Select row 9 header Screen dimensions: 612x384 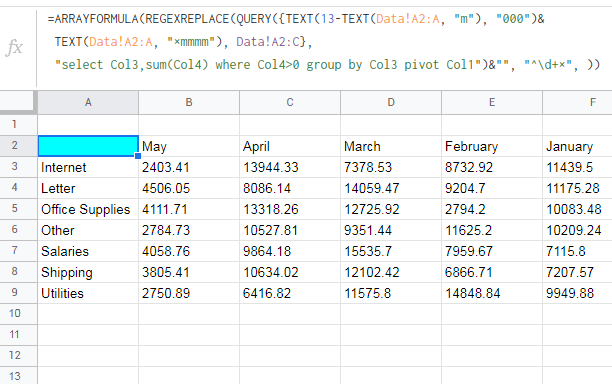(18, 293)
